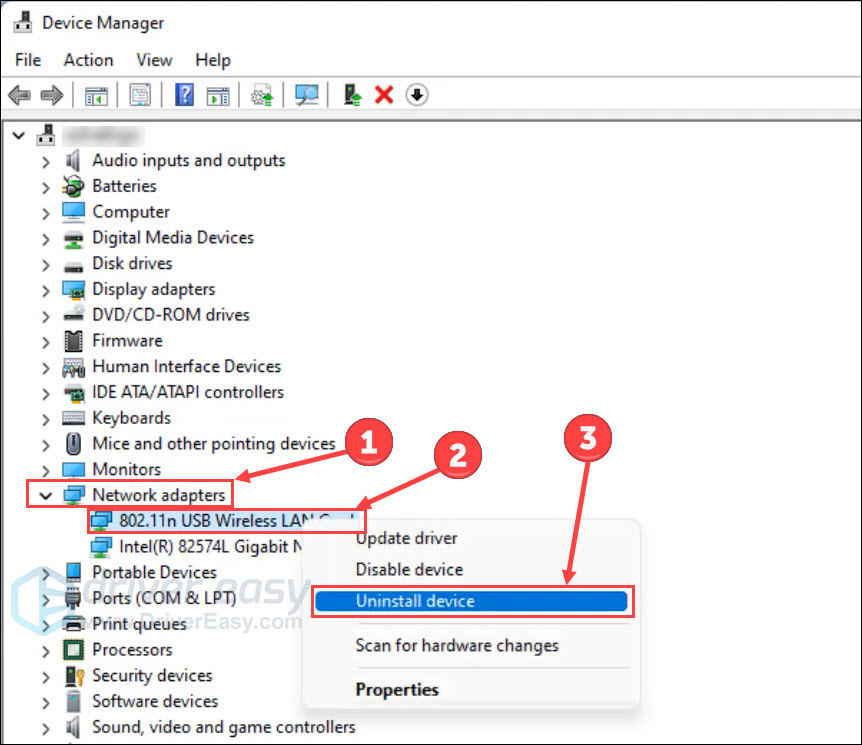Select the Processors tree item

[x=132, y=649]
